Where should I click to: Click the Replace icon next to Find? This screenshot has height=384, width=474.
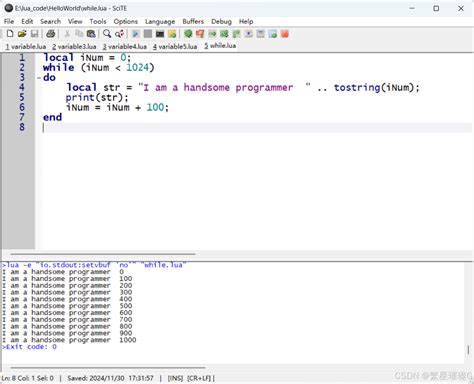(x=119, y=34)
